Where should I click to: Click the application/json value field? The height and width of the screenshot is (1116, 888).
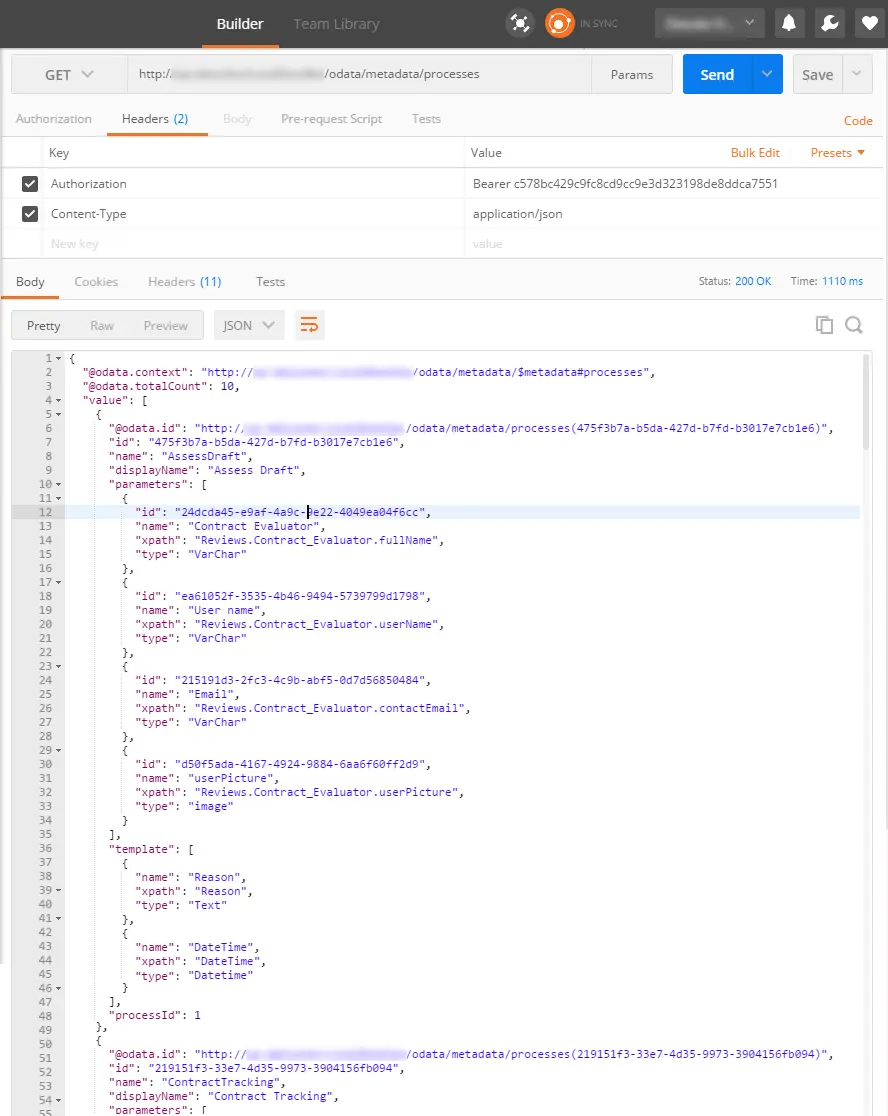(674, 214)
